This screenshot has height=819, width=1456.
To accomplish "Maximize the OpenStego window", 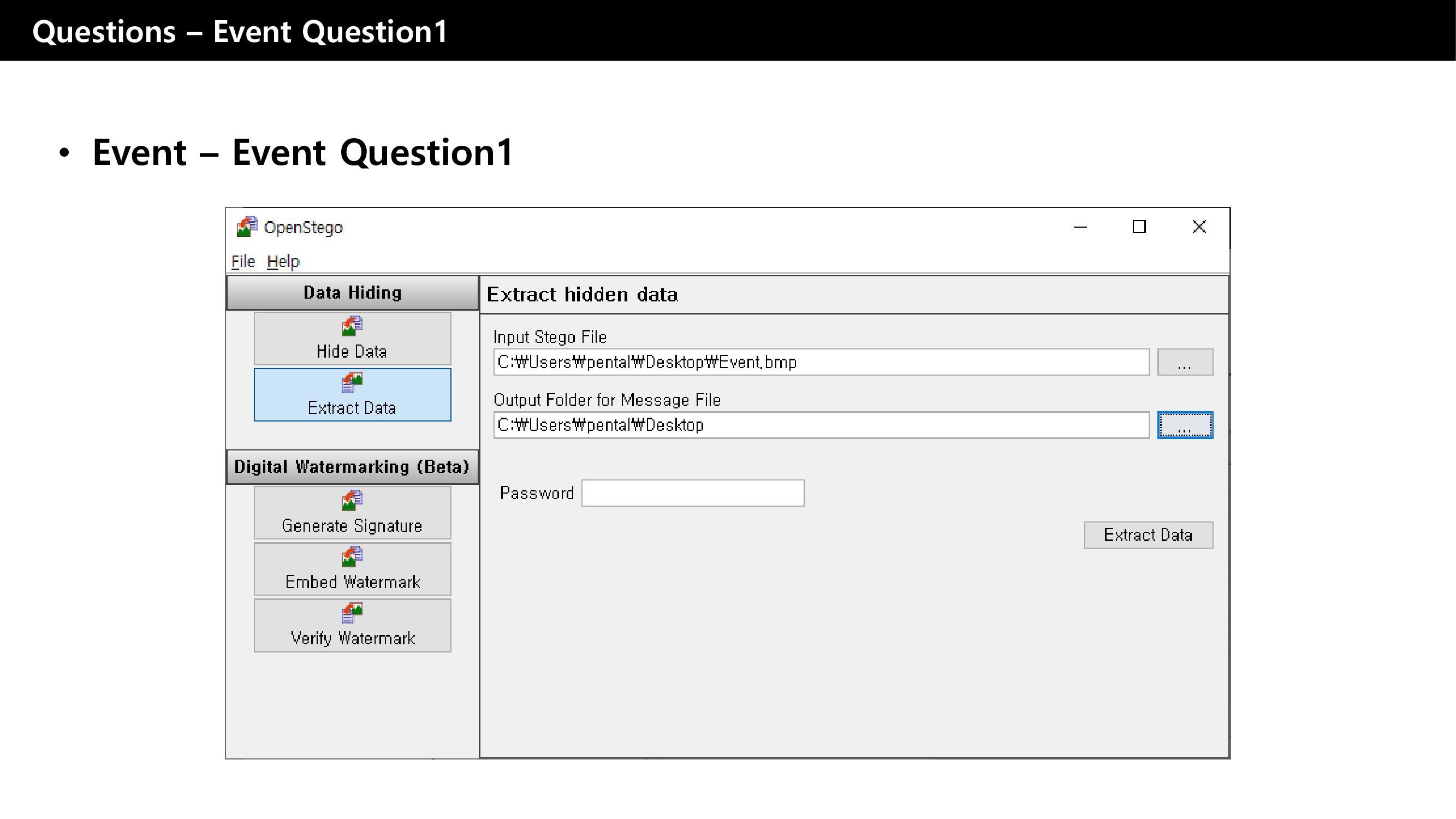I will pyautogui.click(x=1139, y=227).
